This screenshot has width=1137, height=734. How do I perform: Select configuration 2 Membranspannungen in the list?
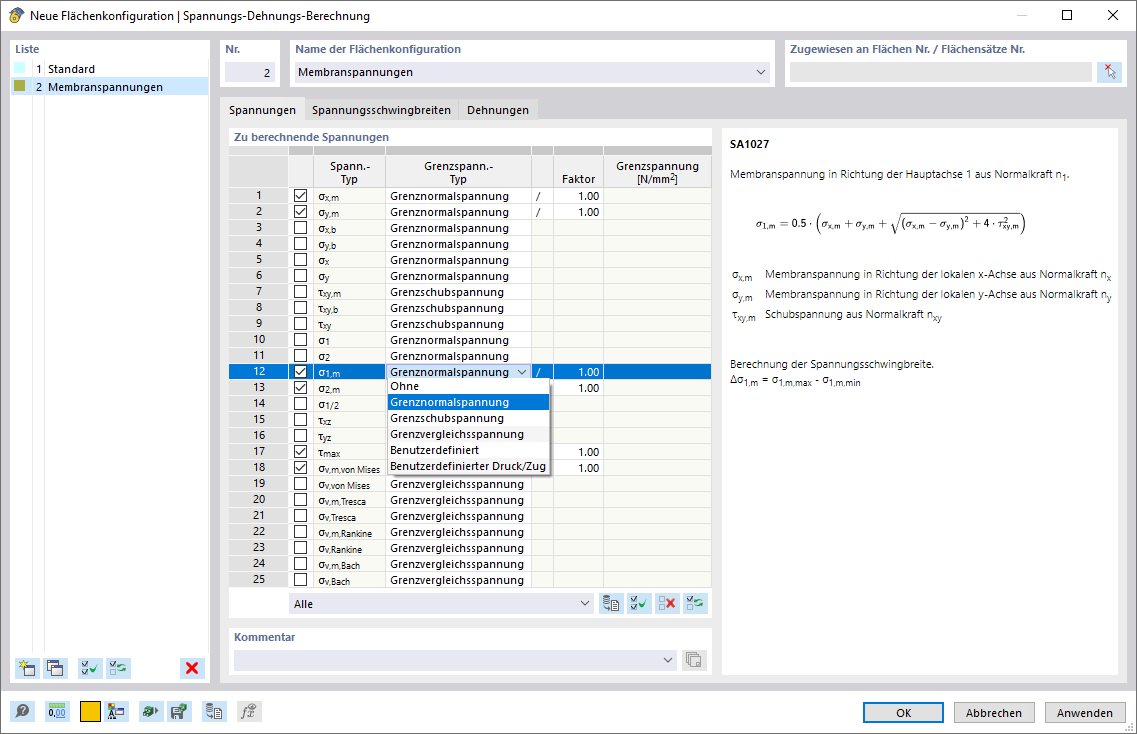click(110, 87)
